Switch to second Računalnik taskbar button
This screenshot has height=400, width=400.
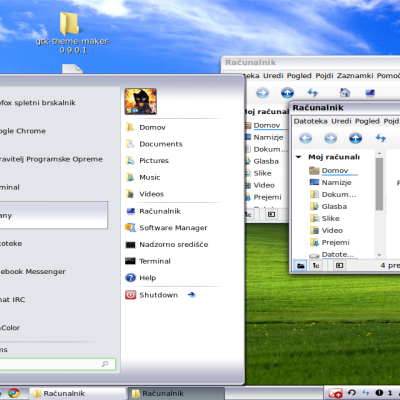click(x=176, y=393)
